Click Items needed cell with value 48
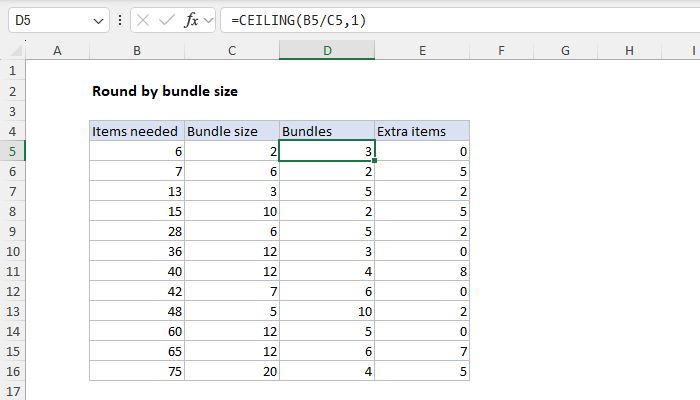 coord(137,311)
